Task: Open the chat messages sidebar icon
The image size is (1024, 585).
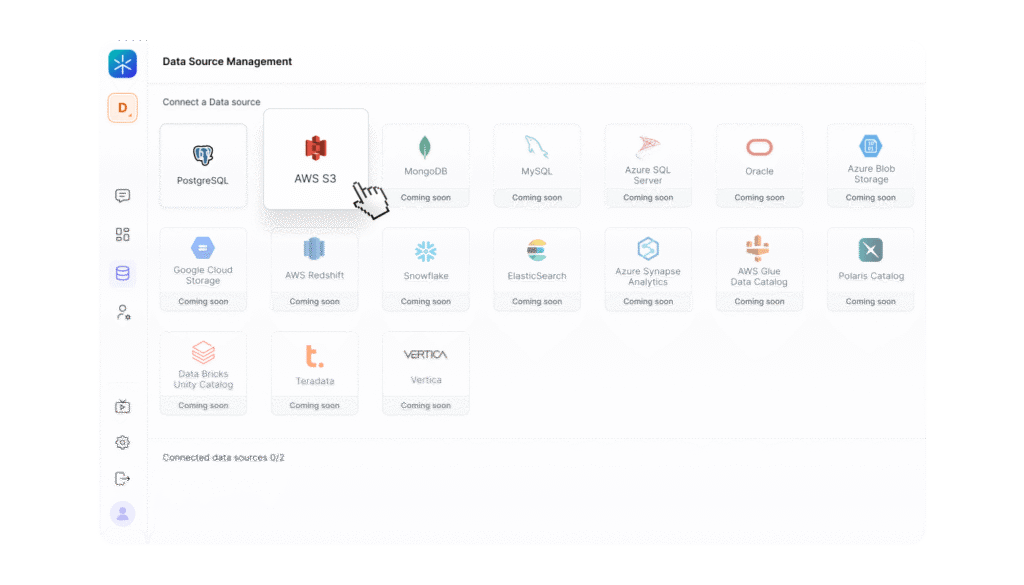Action: 122,196
